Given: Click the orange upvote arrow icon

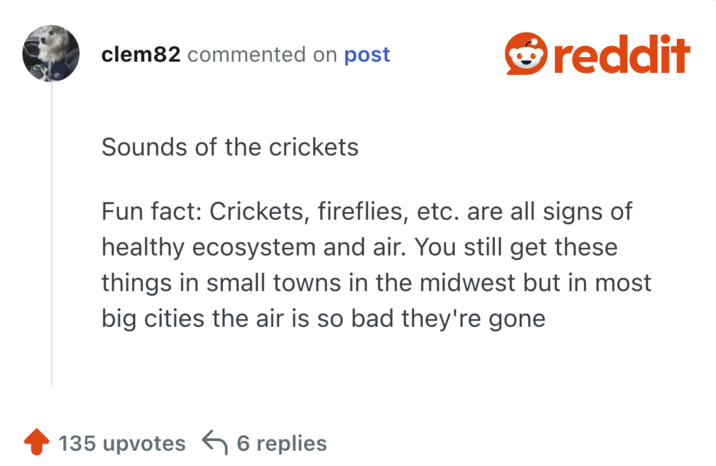Looking at the screenshot, I should pos(36,442).
